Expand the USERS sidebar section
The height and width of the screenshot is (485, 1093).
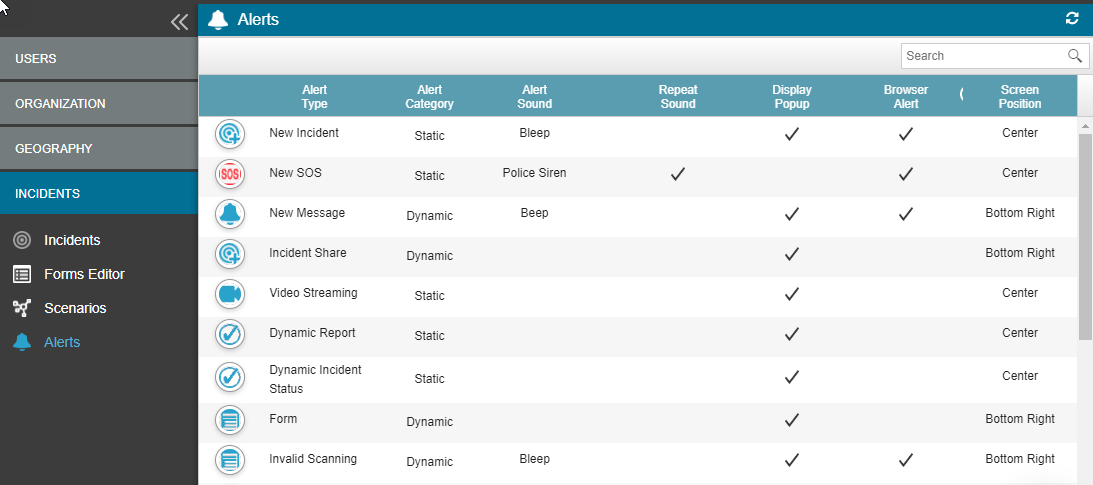click(x=98, y=59)
